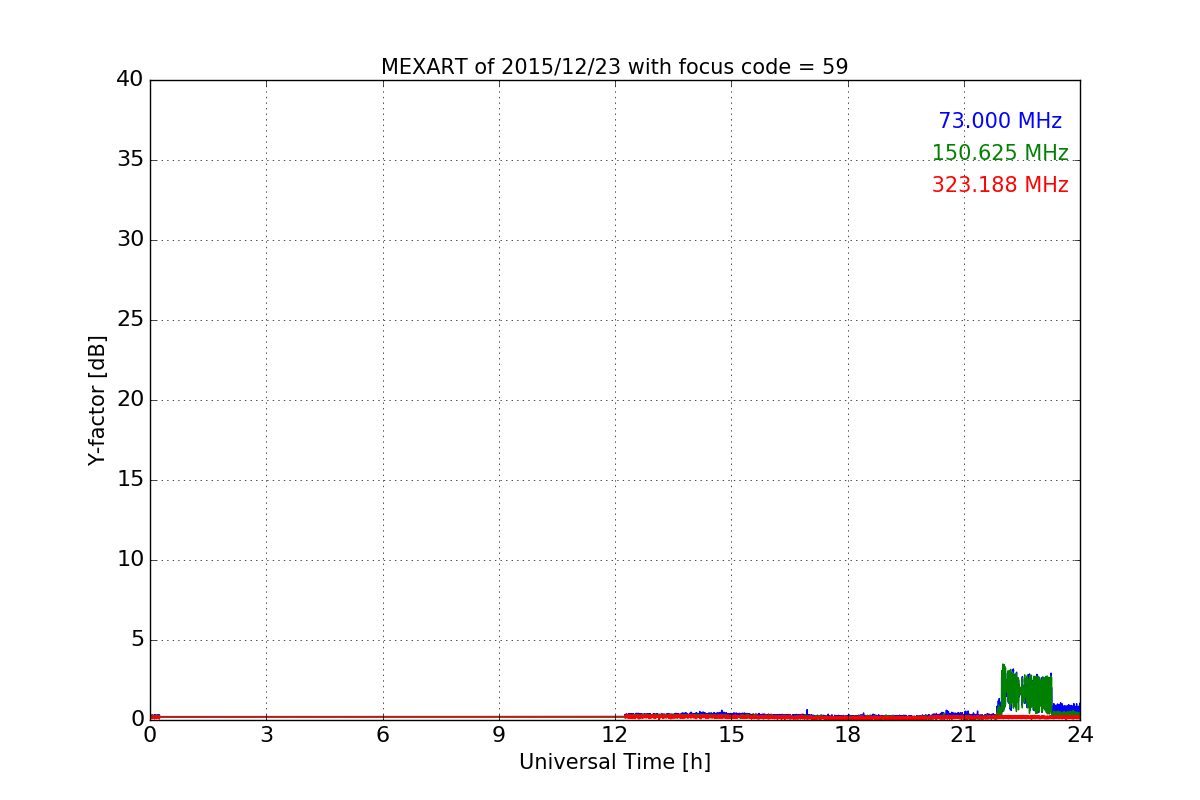Click the x-axis tick label 9
Viewport: 1200px width, 800px height.
pyautogui.click(x=499, y=735)
